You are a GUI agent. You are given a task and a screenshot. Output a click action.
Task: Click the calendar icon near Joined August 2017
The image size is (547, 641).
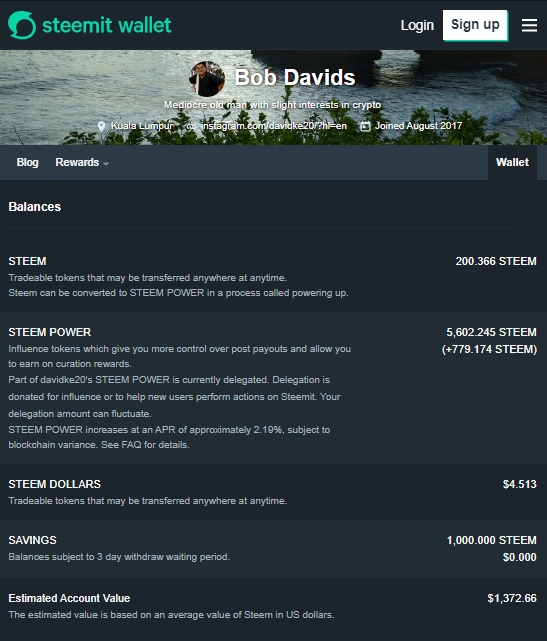pos(365,126)
